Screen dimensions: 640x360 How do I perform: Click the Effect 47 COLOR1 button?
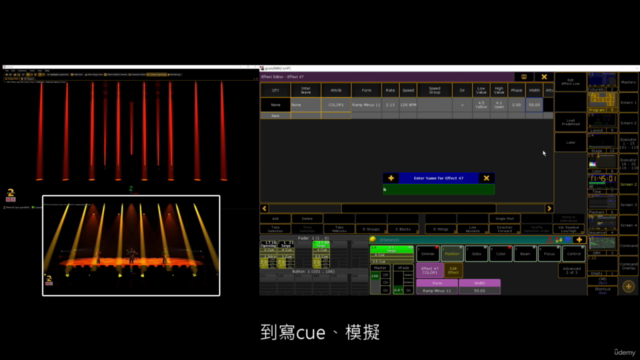click(x=430, y=270)
